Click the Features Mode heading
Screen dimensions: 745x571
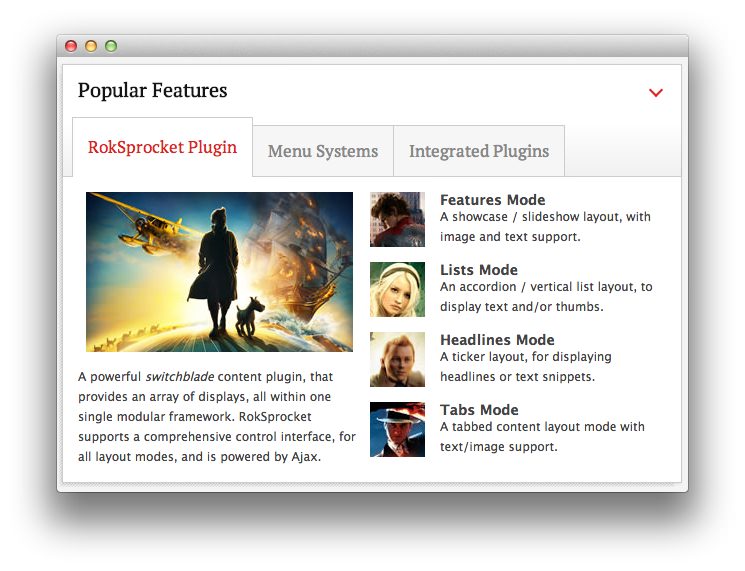click(x=493, y=200)
